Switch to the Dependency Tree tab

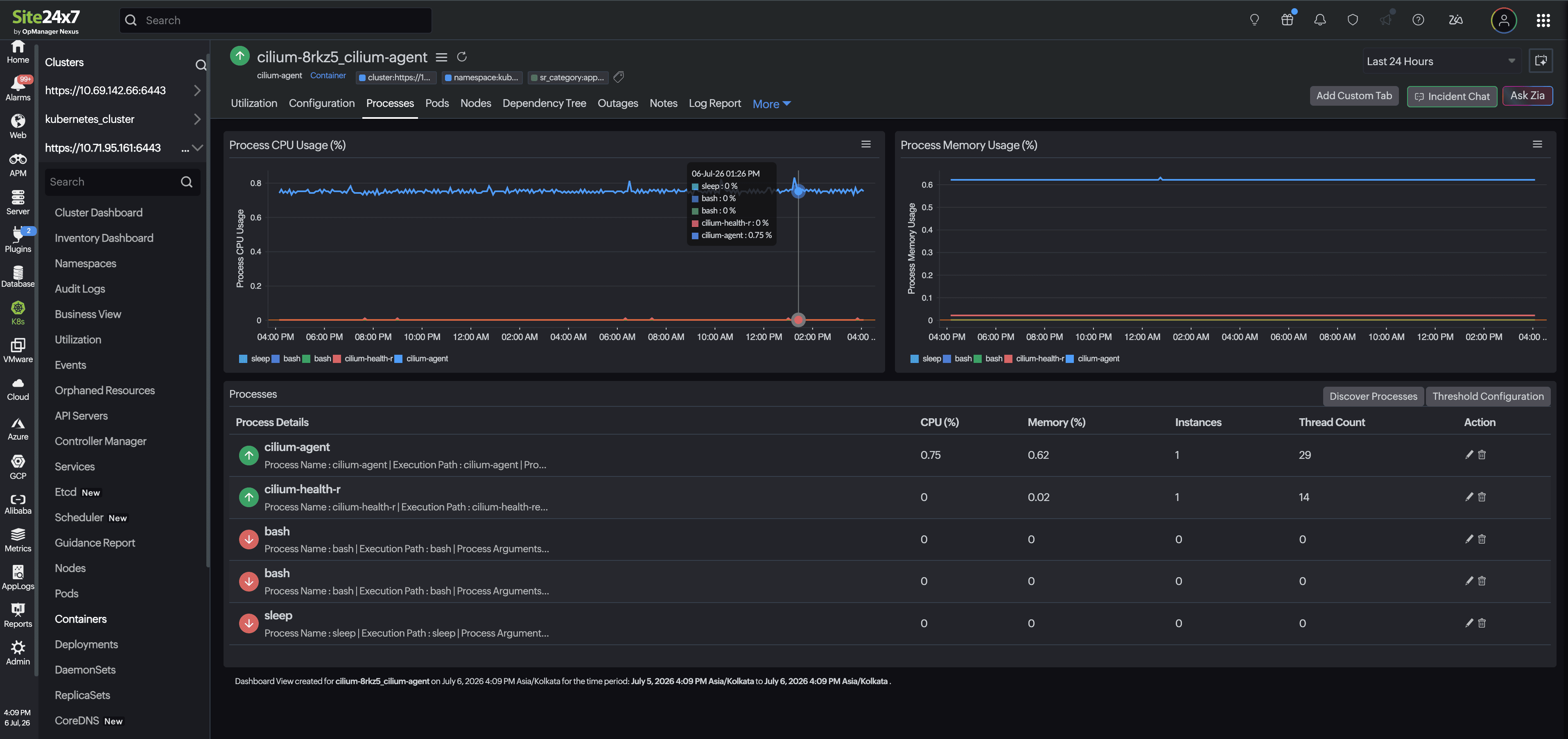(x=544, y=103)
